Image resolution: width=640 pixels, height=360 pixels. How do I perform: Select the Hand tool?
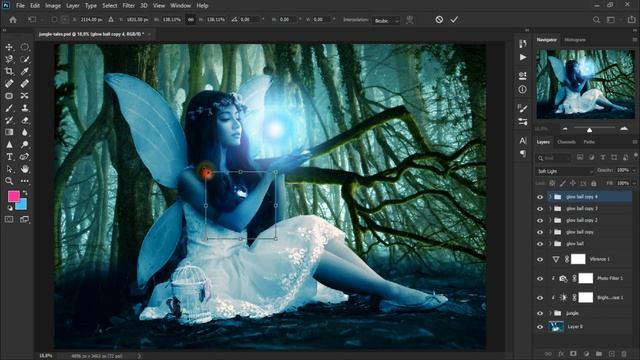tap(24, 169)
